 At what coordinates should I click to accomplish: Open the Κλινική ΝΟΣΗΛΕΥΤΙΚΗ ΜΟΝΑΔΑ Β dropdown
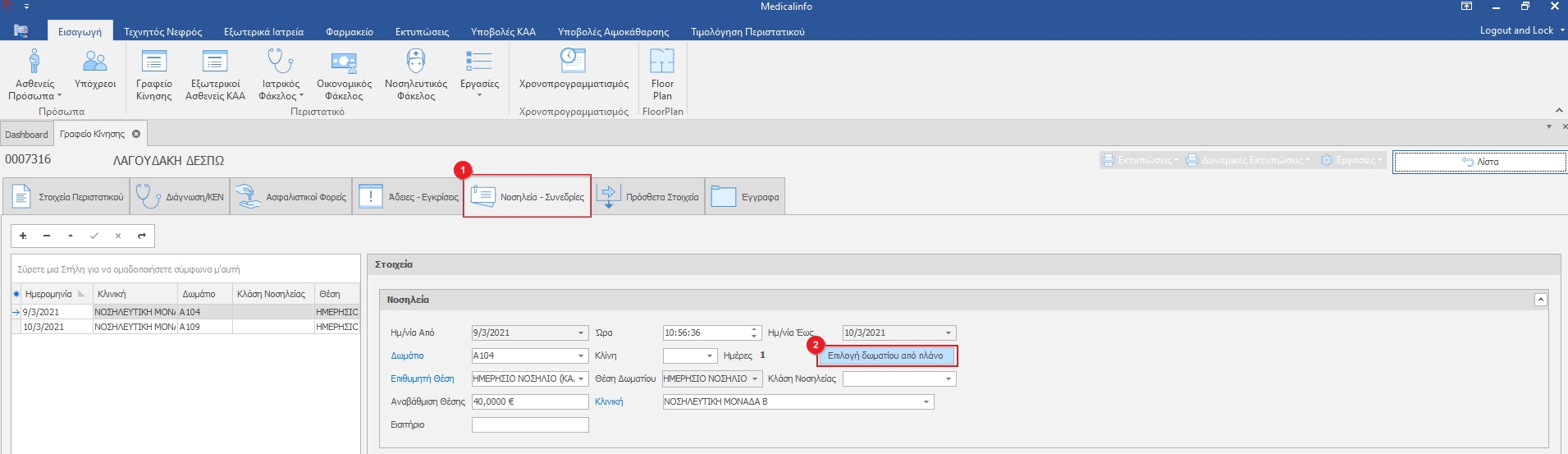pos(926,402)
